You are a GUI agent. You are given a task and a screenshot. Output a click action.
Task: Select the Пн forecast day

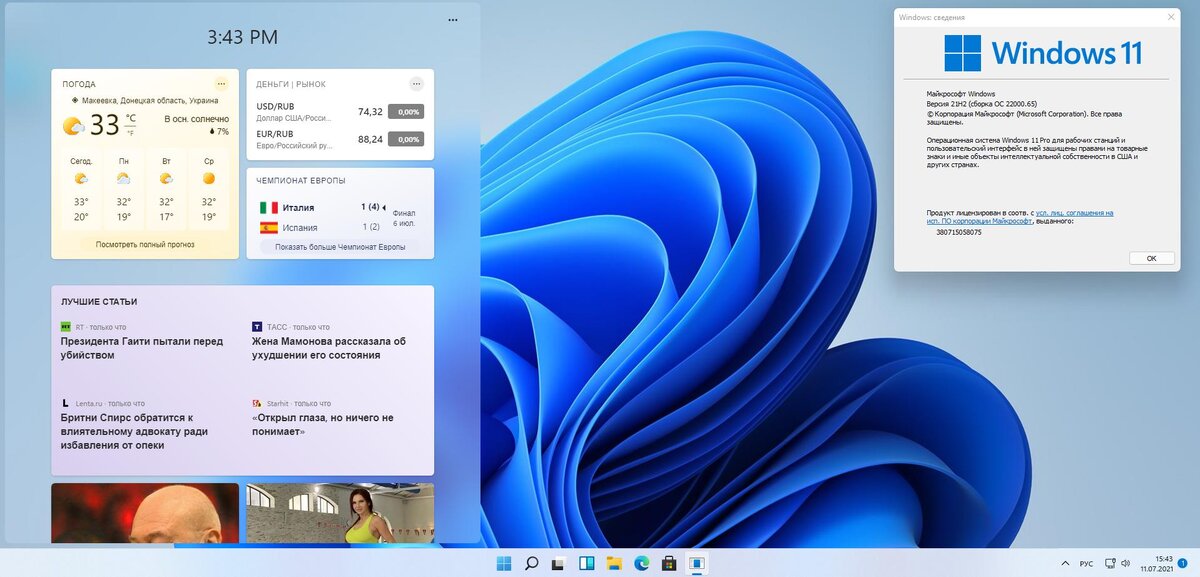[123, 190]
